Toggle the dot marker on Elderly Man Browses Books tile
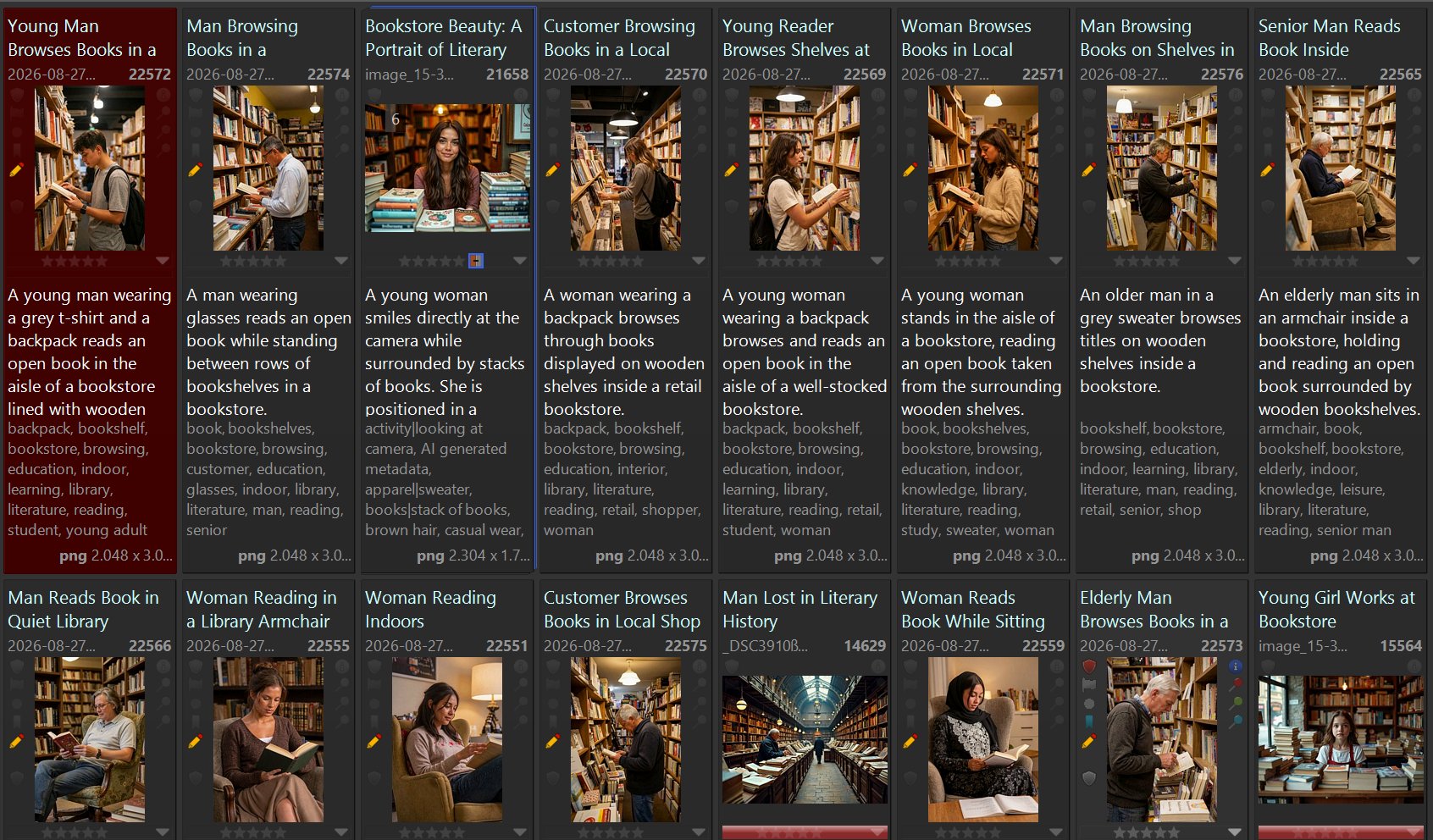 pyautogui.click(x=1089, y=704)
